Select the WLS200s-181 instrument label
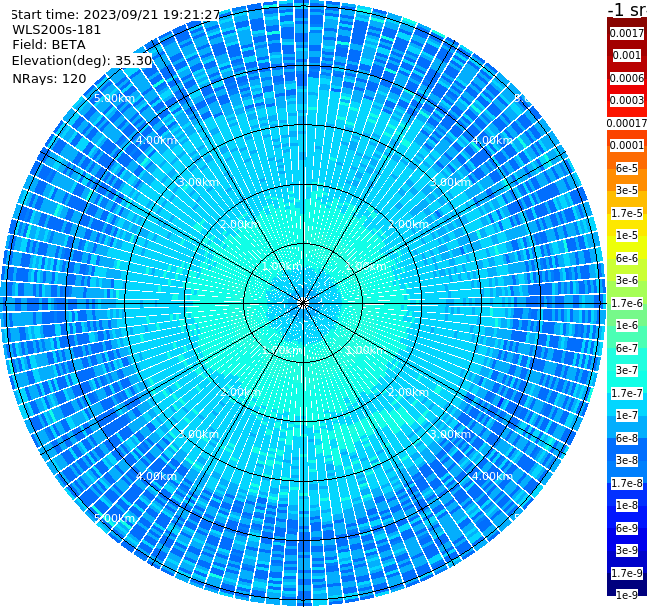Viewport: 647px width, 607px height. pyautogui.click(x=57, y=30)
